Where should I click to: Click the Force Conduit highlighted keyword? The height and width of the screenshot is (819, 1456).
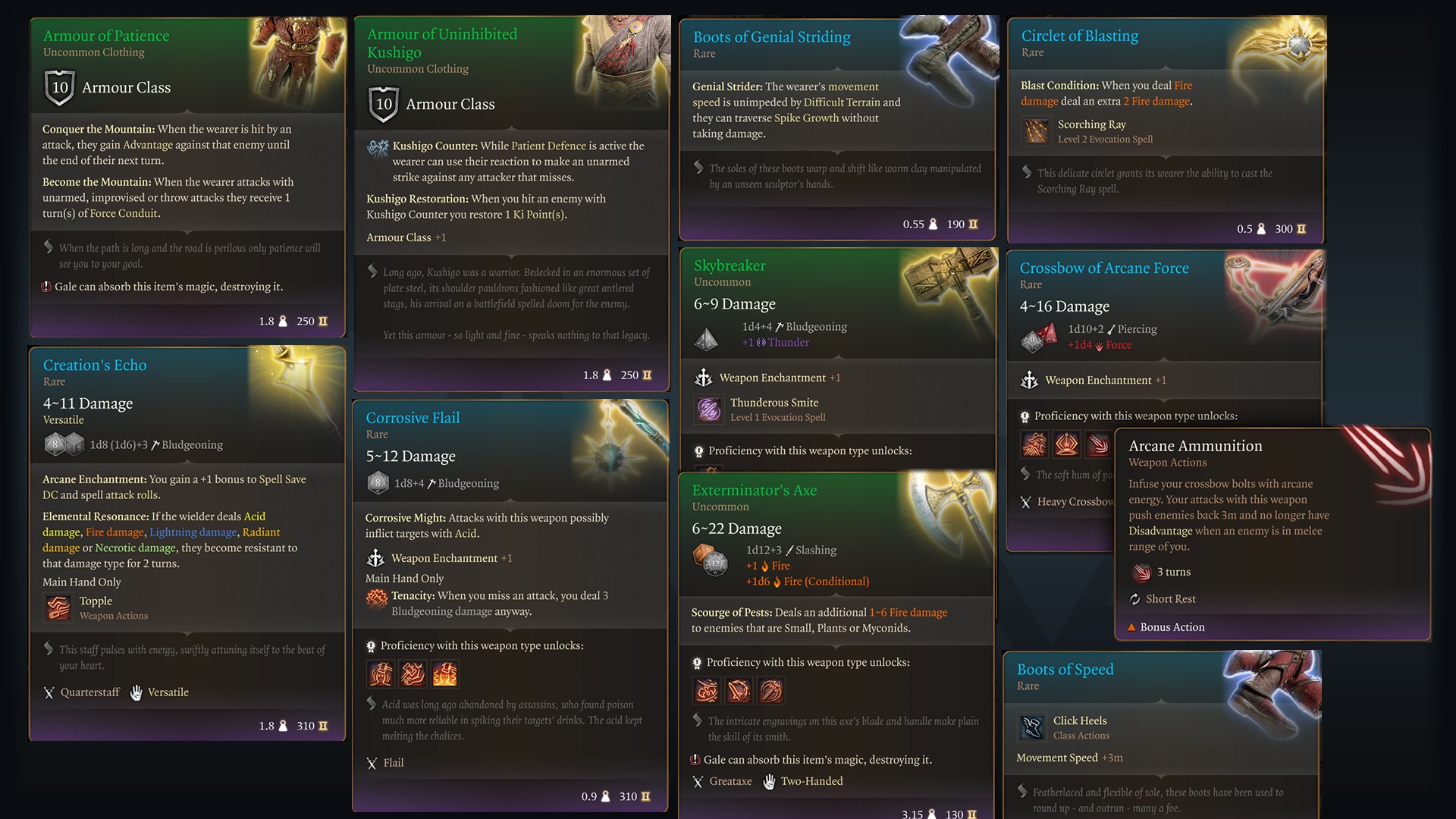(124, 213)
